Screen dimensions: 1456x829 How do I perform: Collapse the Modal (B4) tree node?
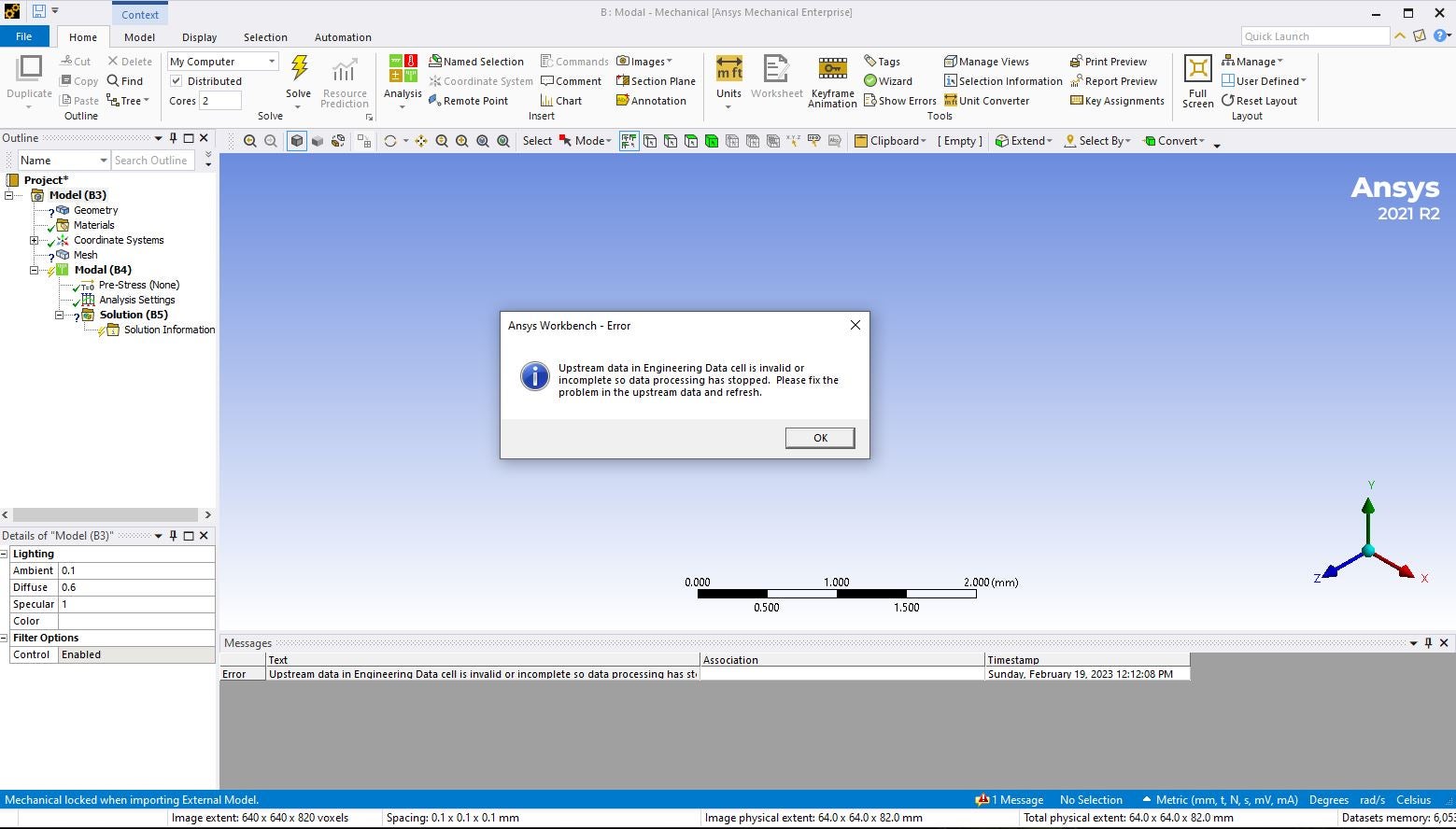click(35, 270)
